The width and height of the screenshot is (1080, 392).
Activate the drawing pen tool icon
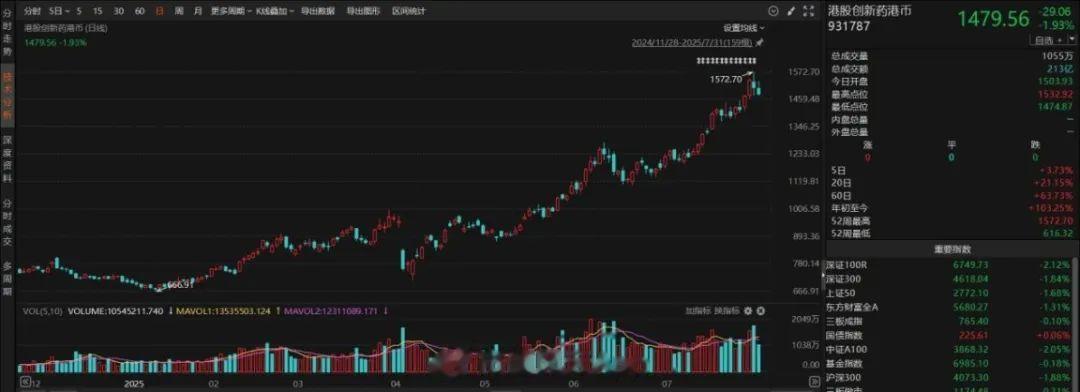click(791, 11)
